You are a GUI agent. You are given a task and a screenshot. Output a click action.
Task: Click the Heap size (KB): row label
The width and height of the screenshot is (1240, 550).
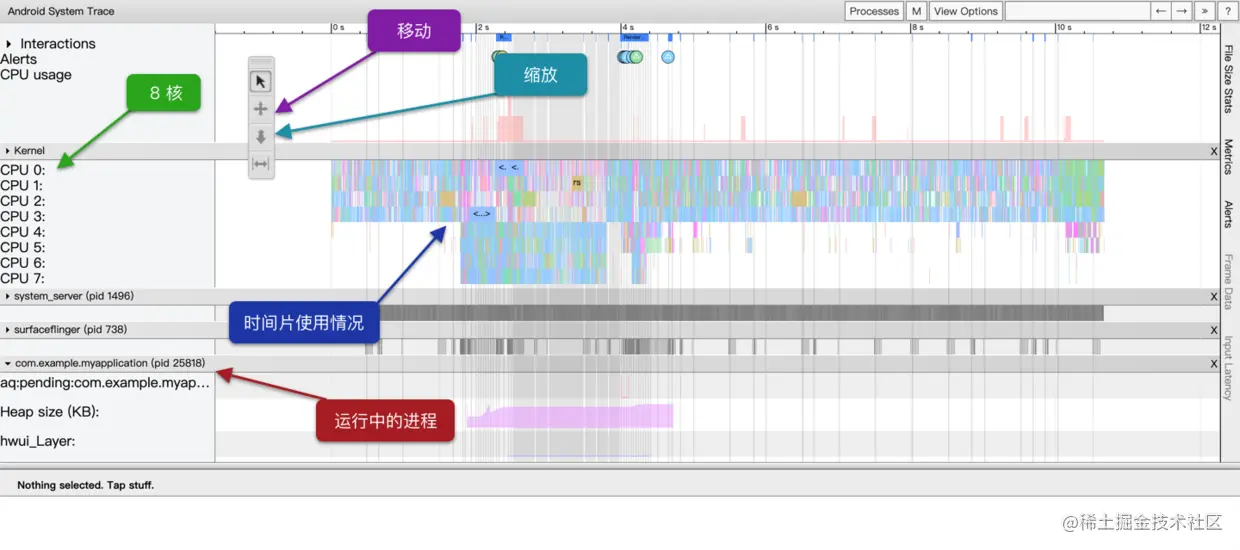(50, 412)
